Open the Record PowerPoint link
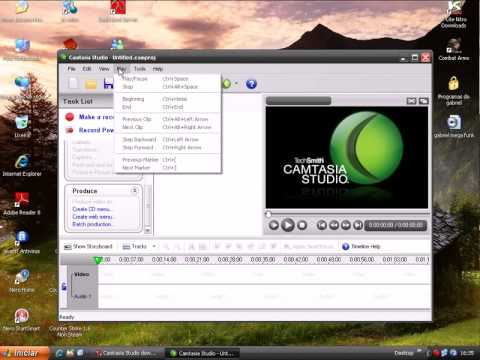Image resolution: width=480 pixels, height=360 pixels. pyautogui.click(x=96, y=130)
